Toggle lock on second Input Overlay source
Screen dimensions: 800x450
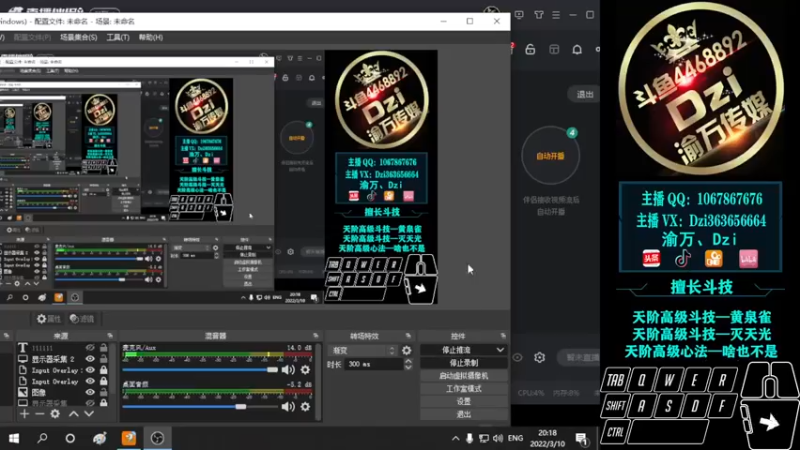[104, 381]
